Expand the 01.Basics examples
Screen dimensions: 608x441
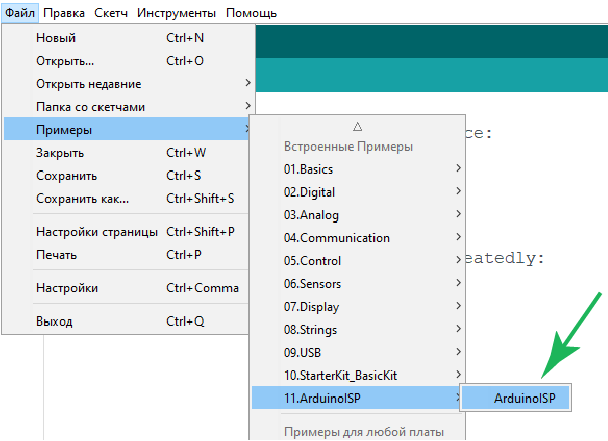pos(357,169)
